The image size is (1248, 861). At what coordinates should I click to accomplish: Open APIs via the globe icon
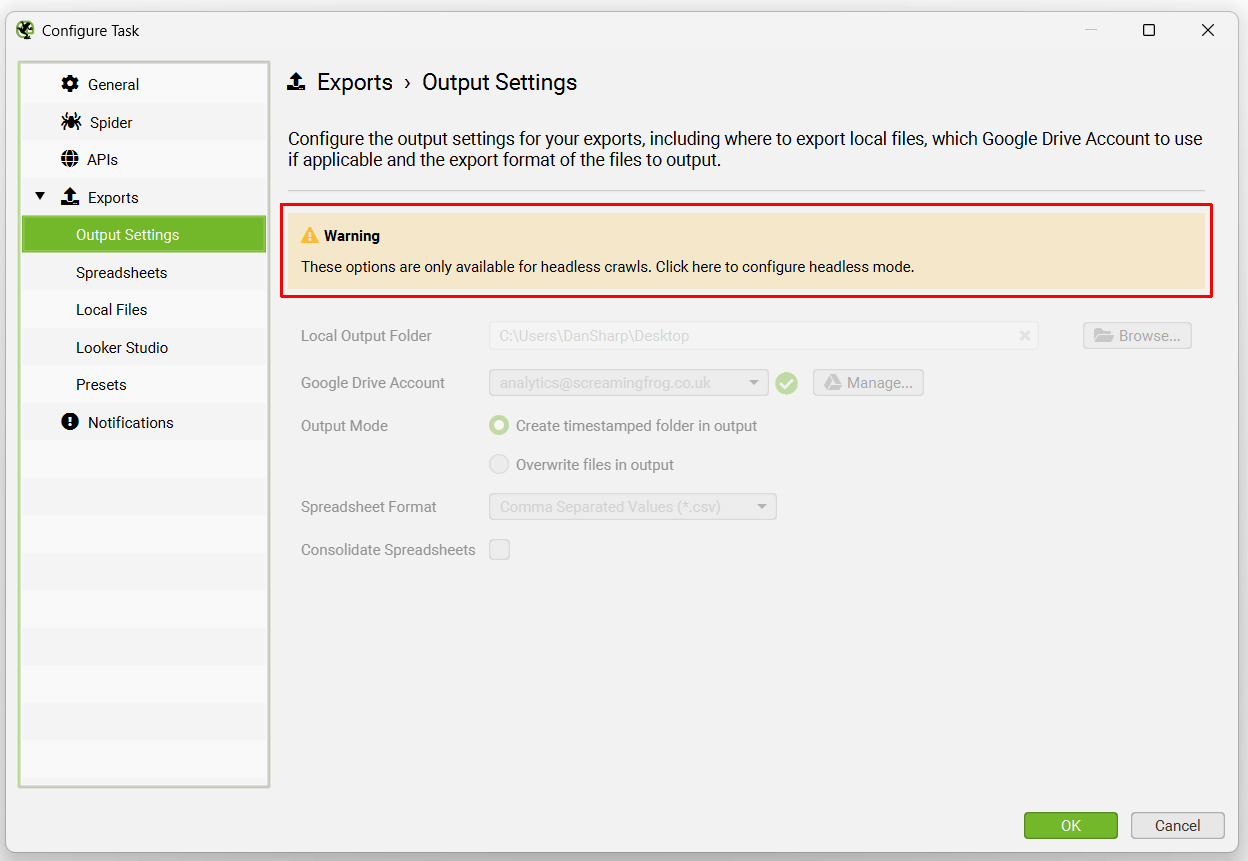pos(69,158)
